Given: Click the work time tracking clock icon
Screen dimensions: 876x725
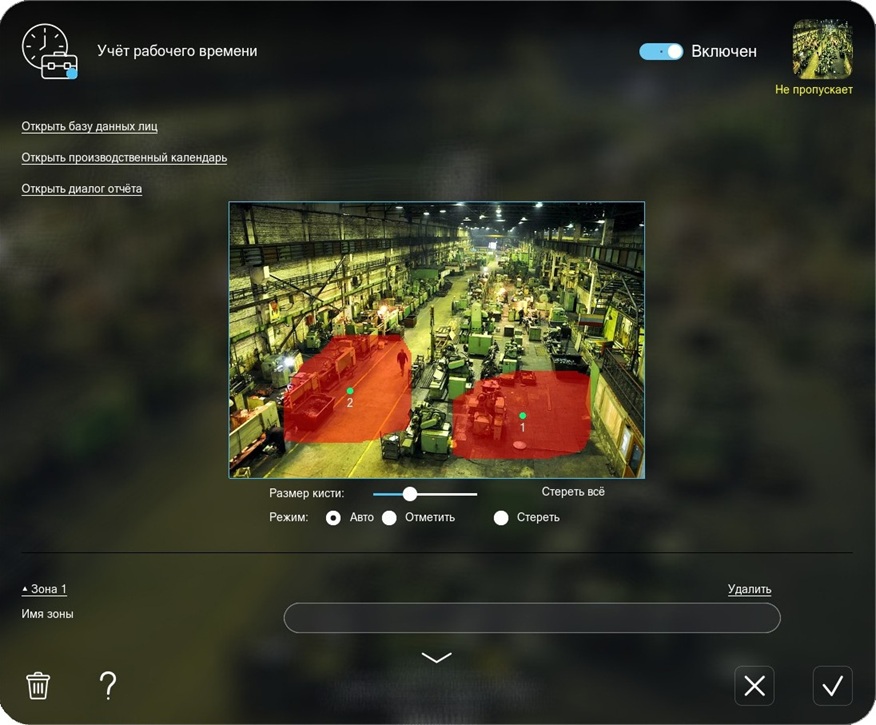Looking at the screenshot, I should [49, 51].
